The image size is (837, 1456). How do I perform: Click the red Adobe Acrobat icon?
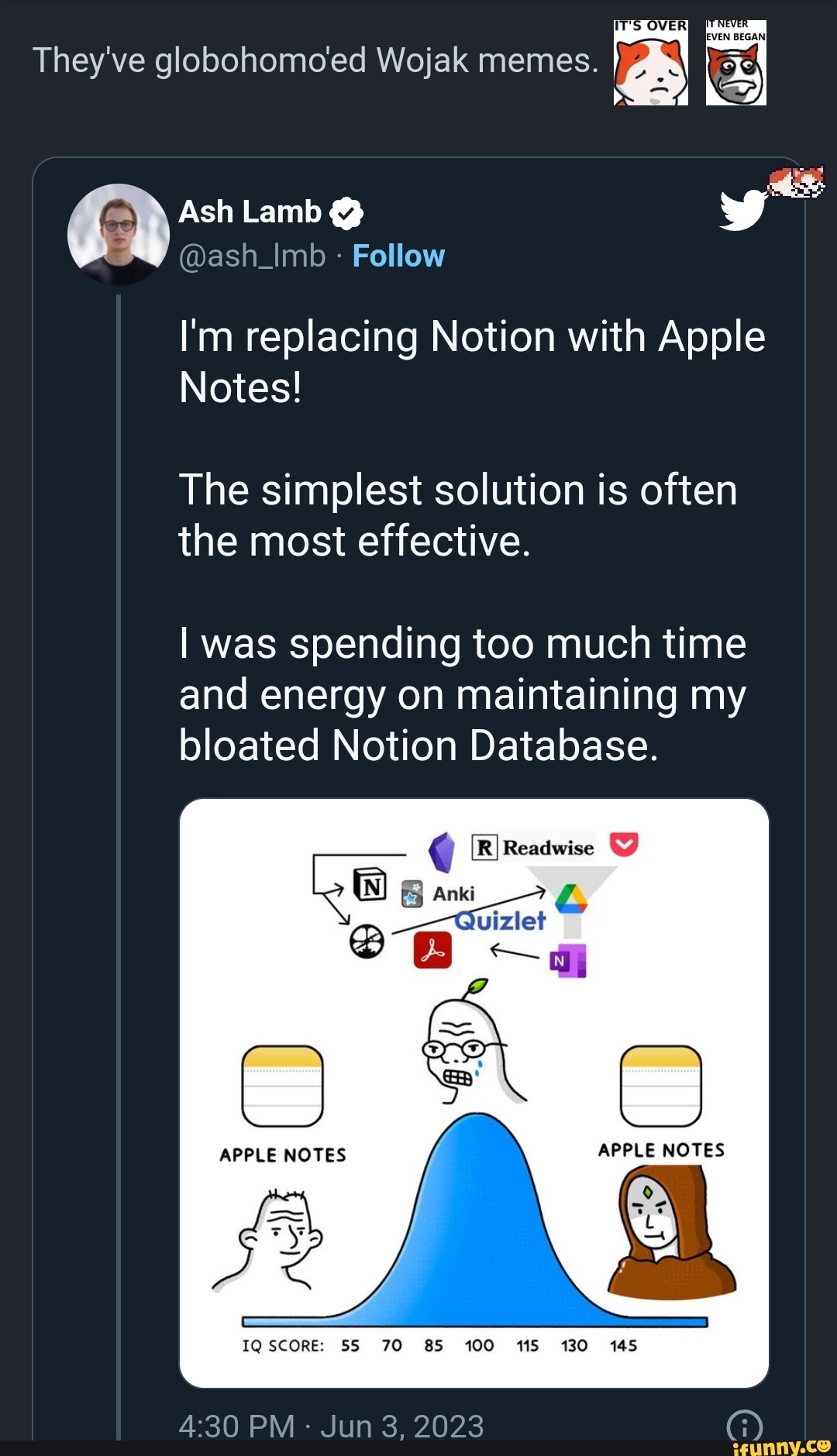tap(432, 950)
